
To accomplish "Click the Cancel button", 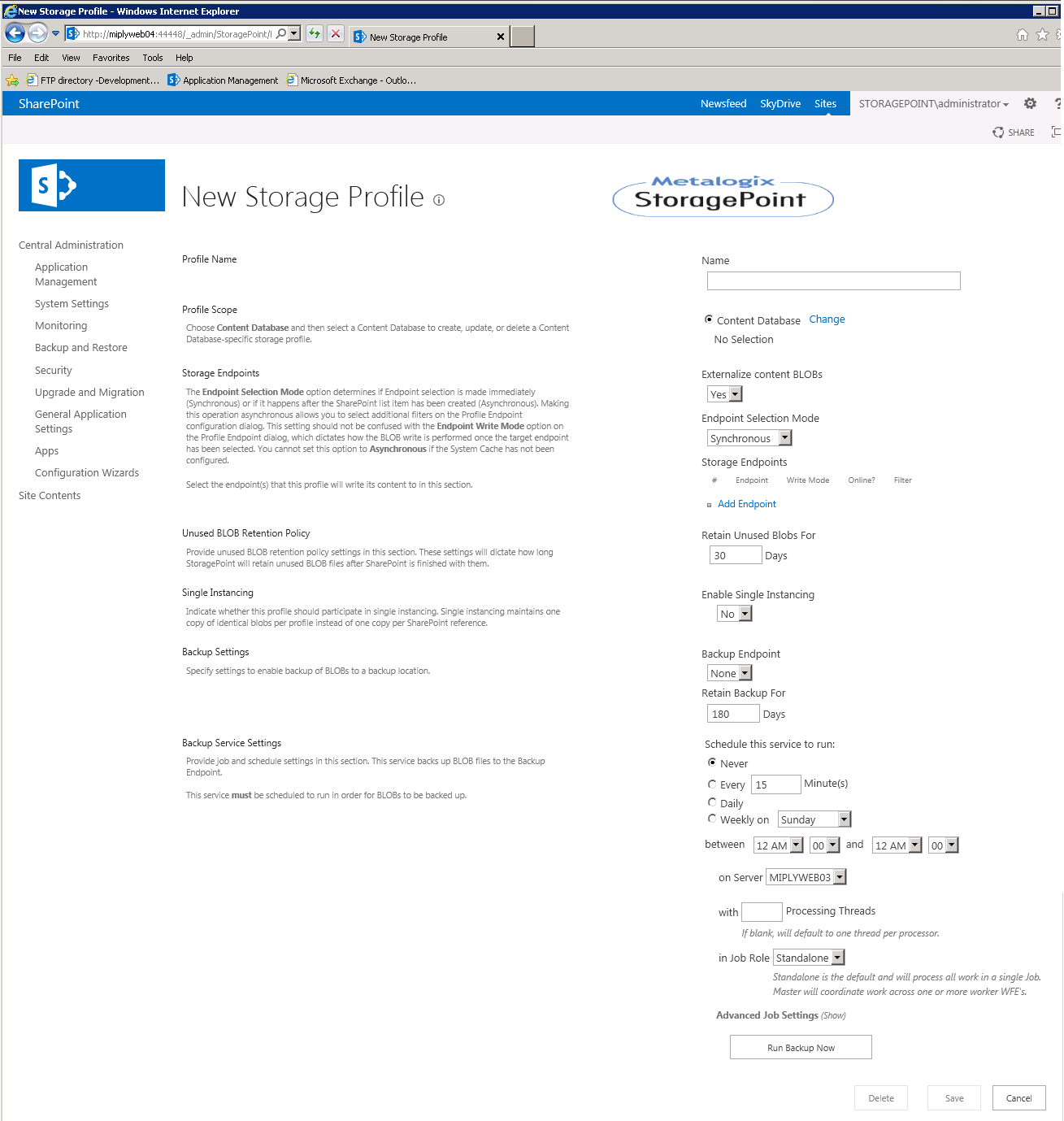I will point(1019,1097).
